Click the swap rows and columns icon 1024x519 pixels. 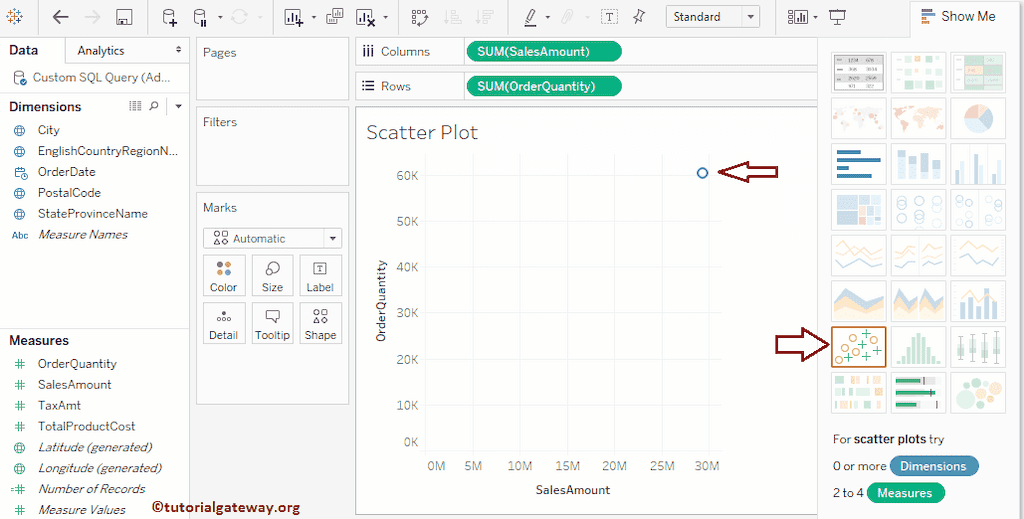[420, 18]
